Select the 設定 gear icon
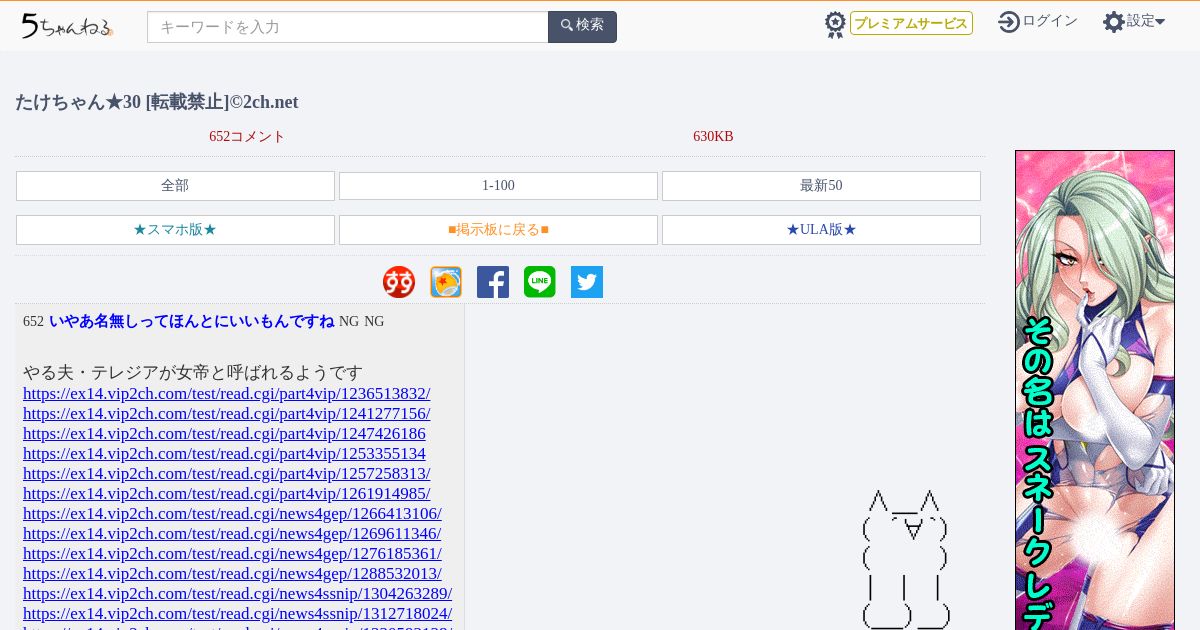This screenshot has height=630, width=1200. point(1113,22)
